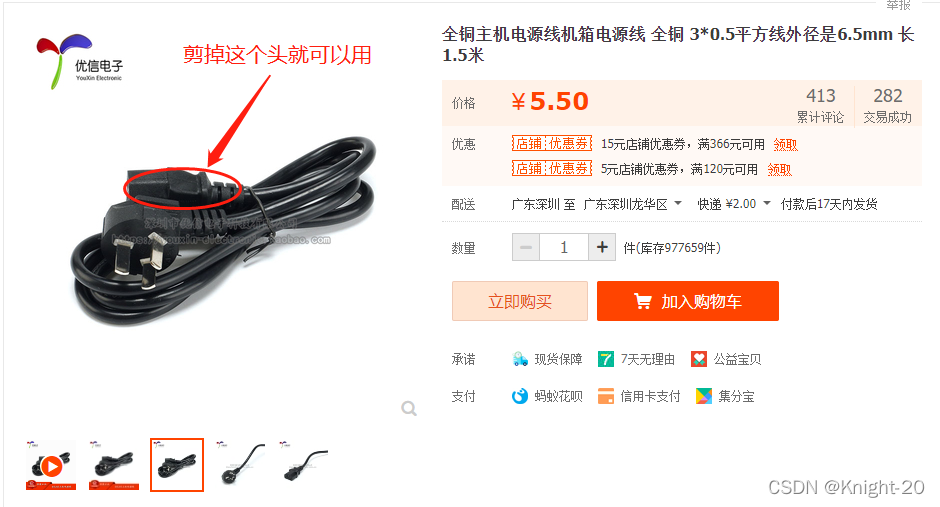Claim the 15元 store coupon via 领取
This screenshot has height=507, width=940.
pos(785,144)
